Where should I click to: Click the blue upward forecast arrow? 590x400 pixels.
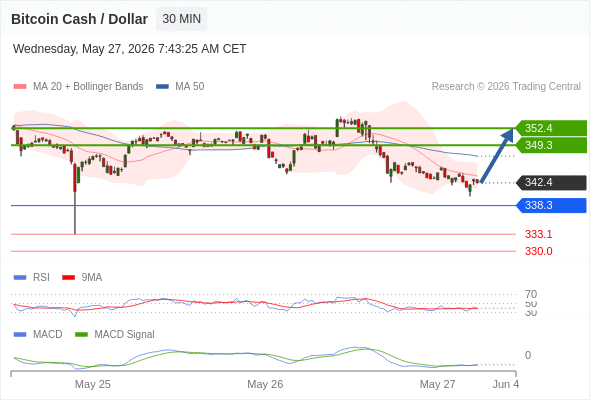pos(497,155)
